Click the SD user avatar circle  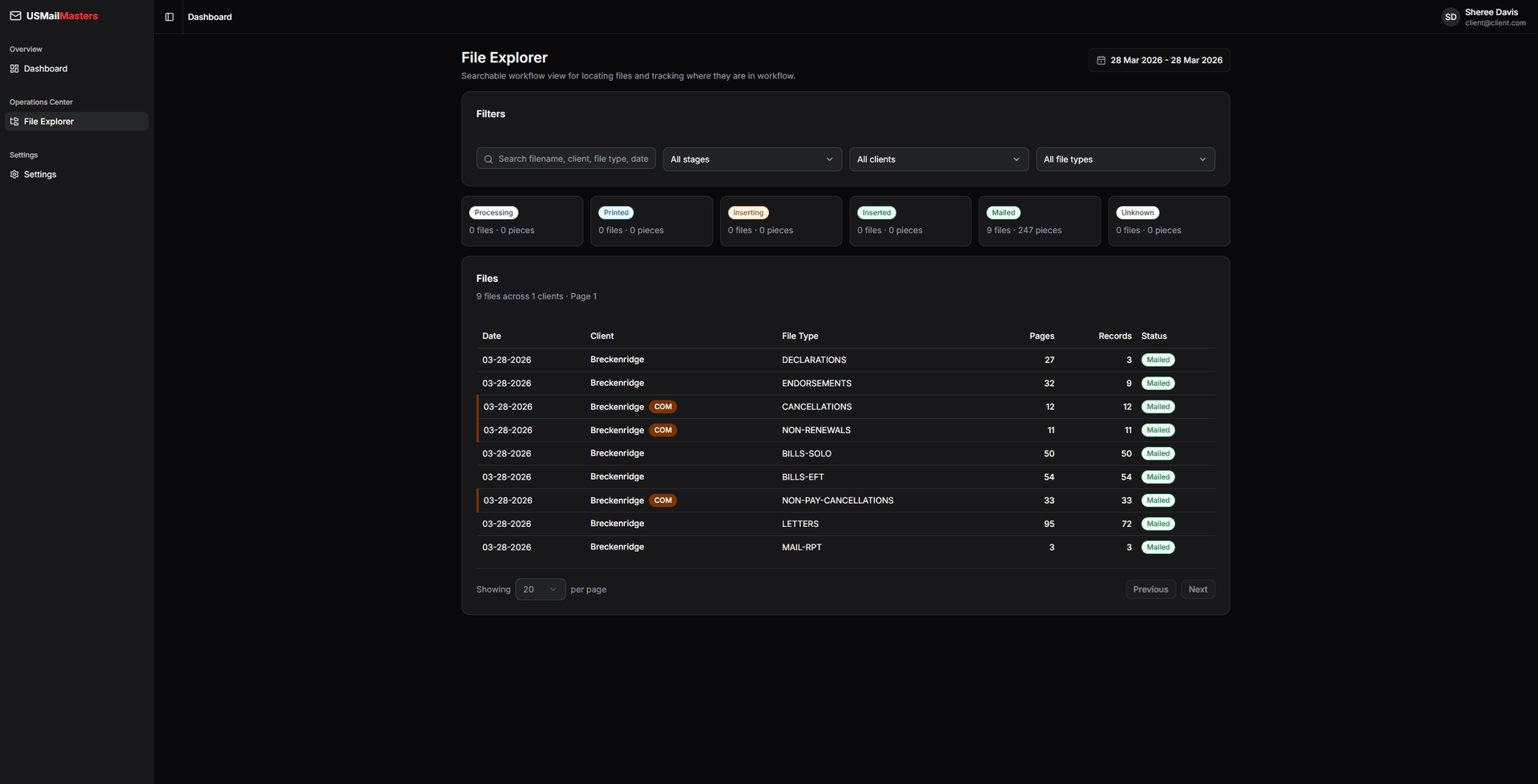[x=1450, y=16]
